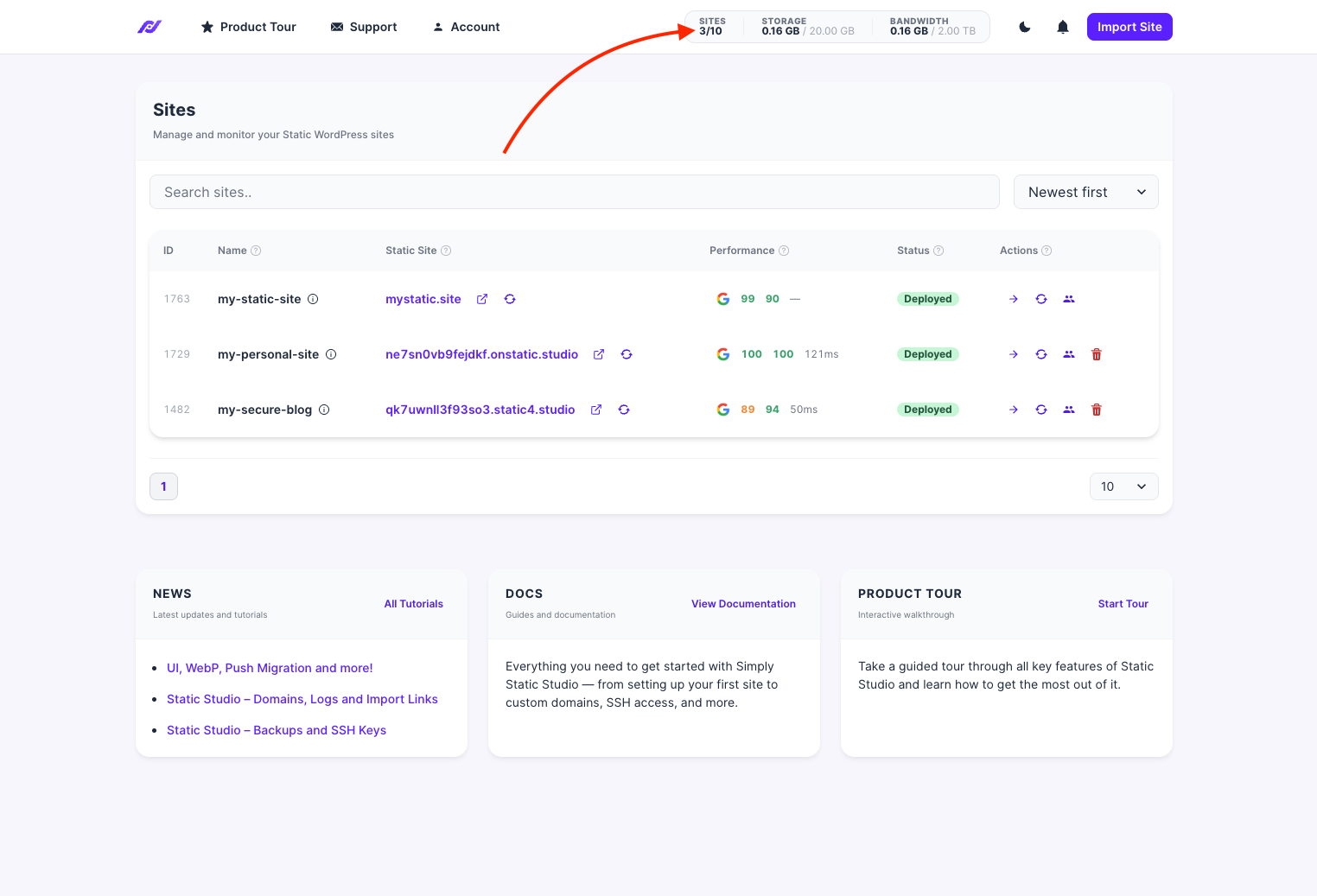Open the mystatic.site link
Image resolution: width=1317 pixels, height=896 pixels.
click(423, 299)
